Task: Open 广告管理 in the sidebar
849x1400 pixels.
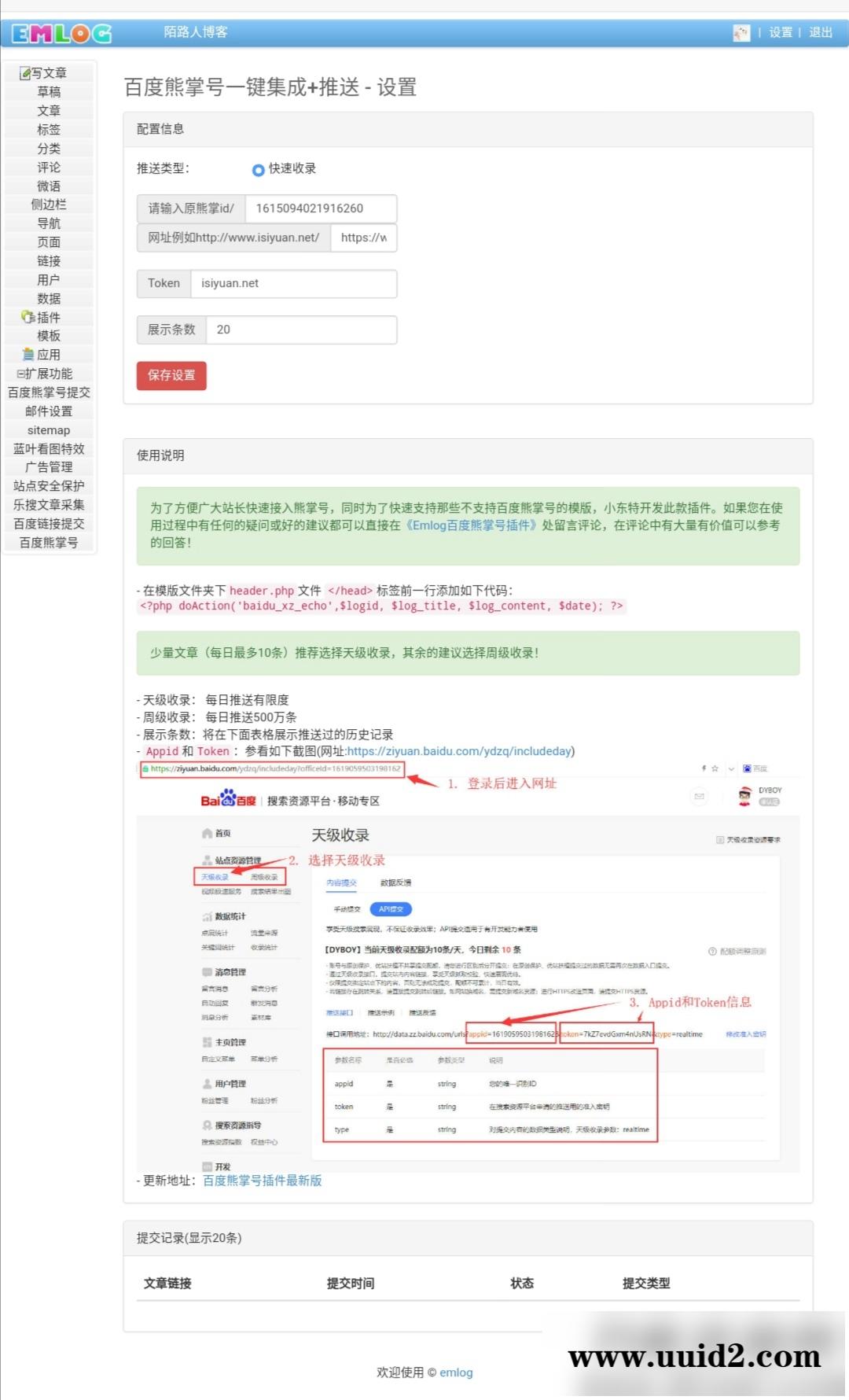Action: click(x=49, y=467)
